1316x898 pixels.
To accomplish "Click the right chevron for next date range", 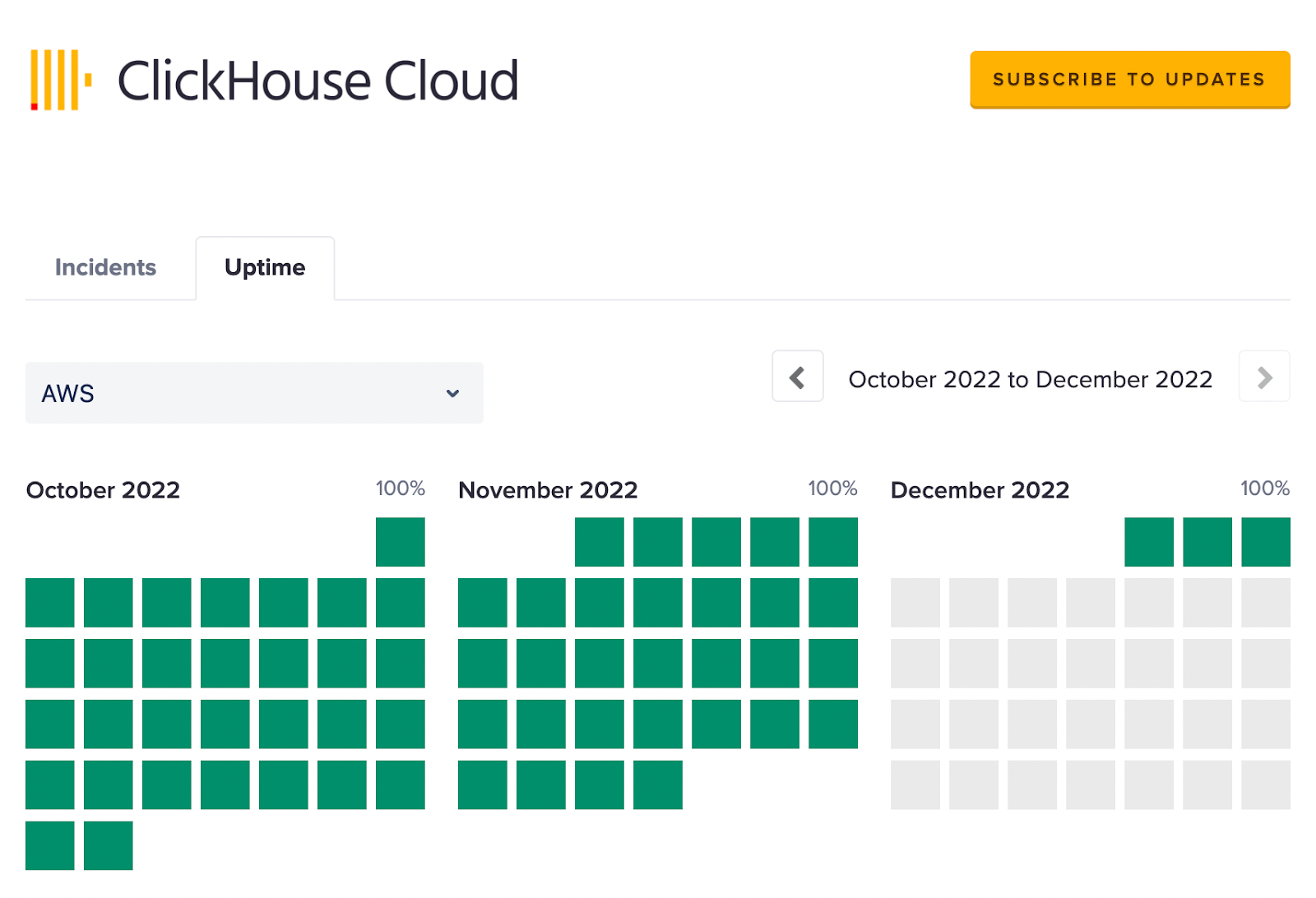I will pyautogui.click(x=1264, y=377).
